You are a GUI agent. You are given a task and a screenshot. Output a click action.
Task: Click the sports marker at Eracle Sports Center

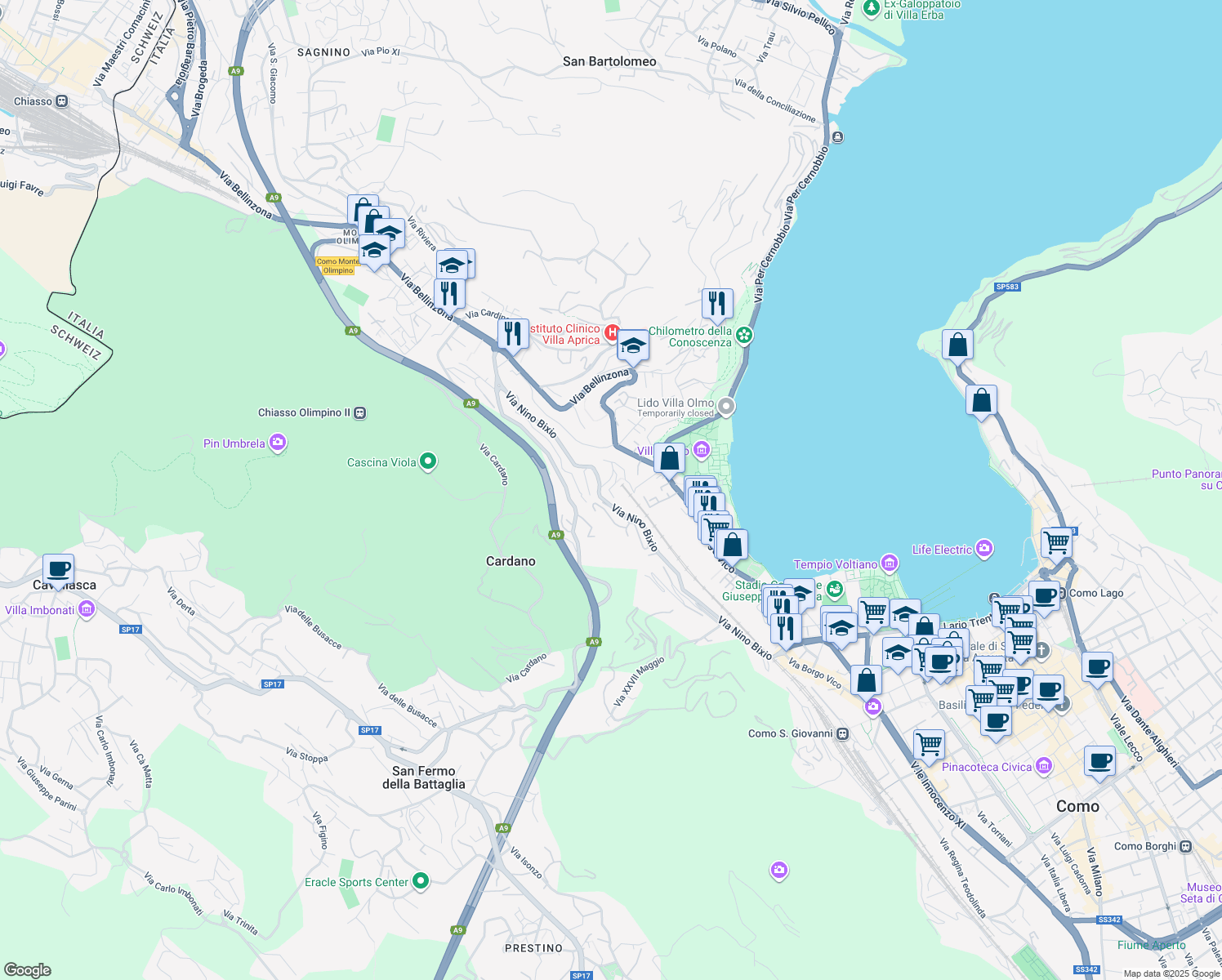pyautogui.click(x=421, y=882)
